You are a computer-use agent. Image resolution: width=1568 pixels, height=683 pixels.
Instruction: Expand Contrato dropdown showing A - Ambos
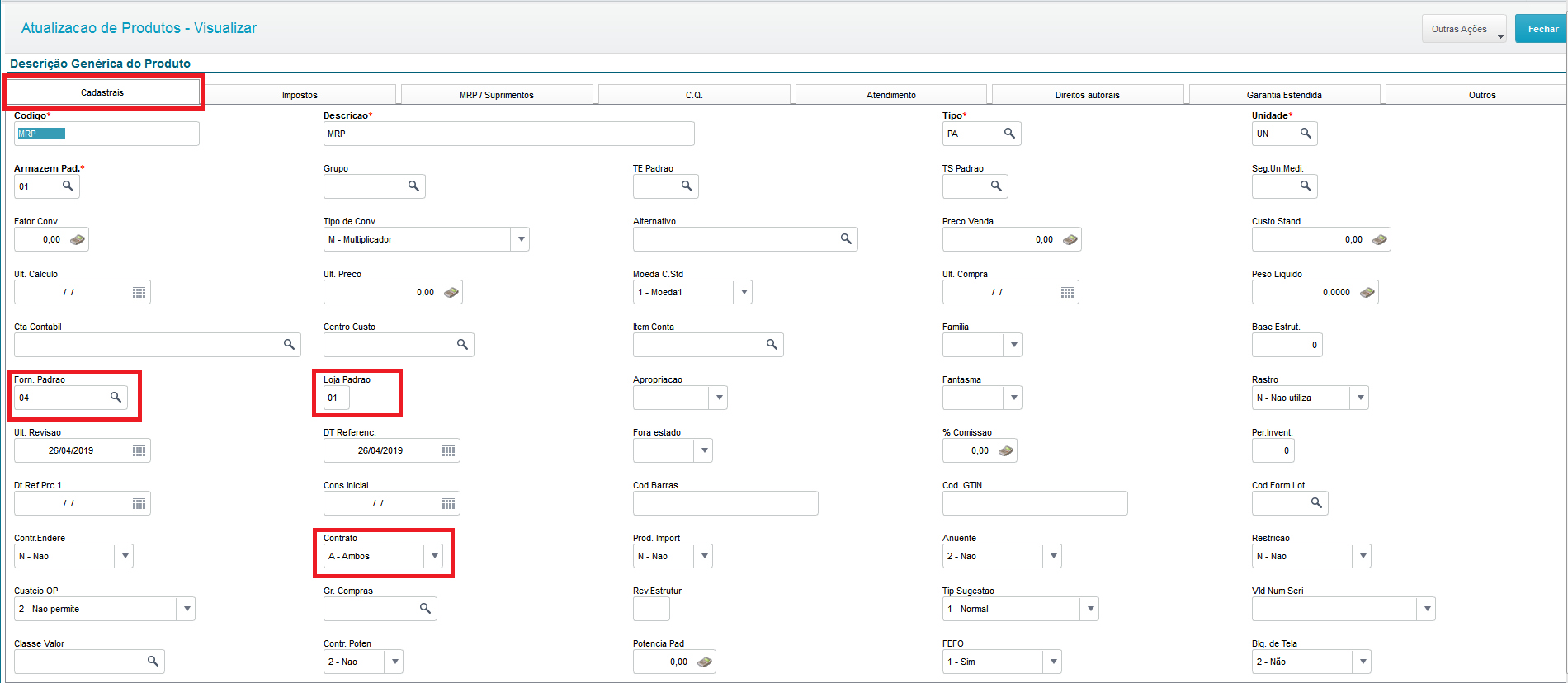tap(434, 556)
